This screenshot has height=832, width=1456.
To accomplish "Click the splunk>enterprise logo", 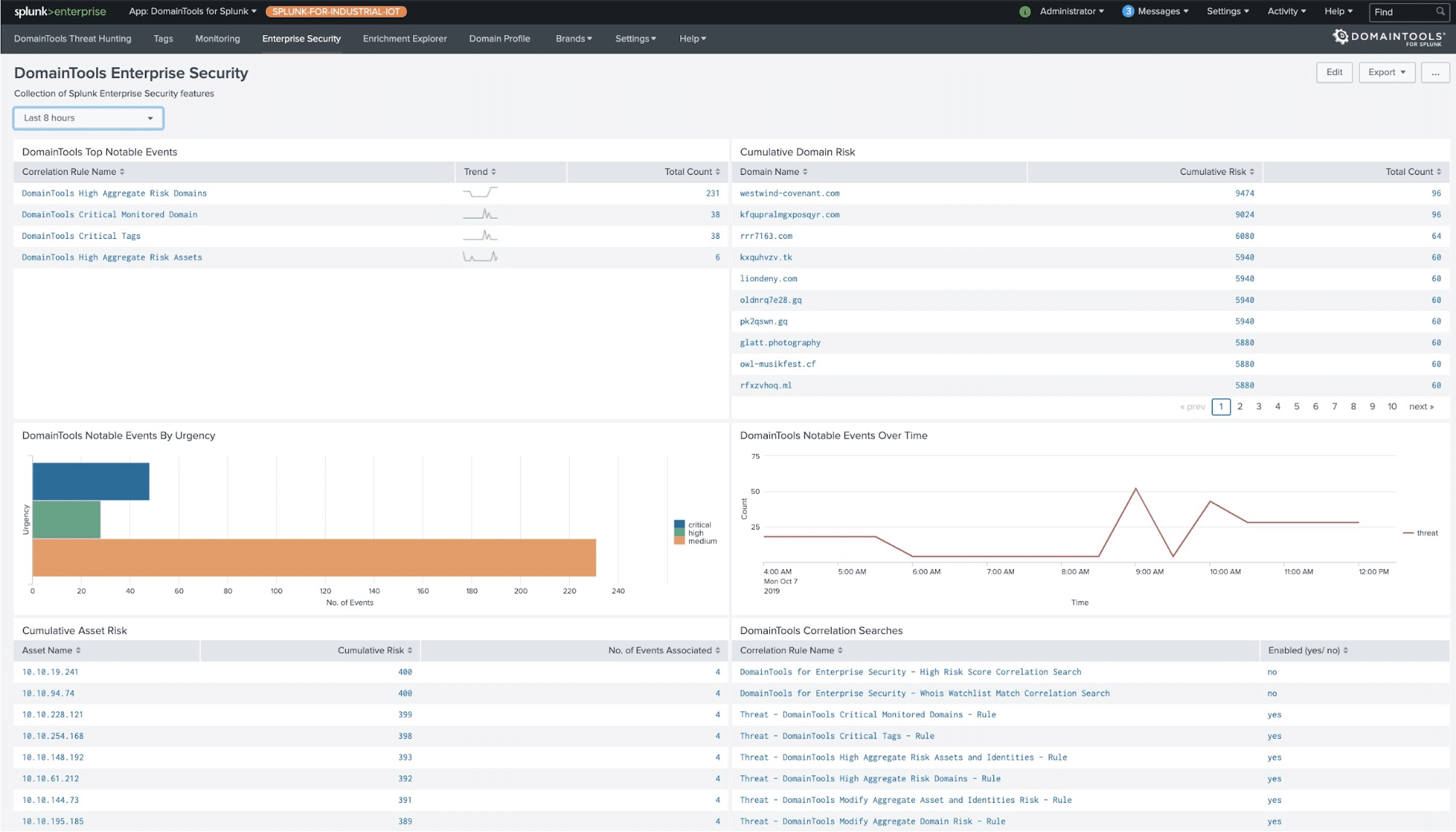I will 60,12.
